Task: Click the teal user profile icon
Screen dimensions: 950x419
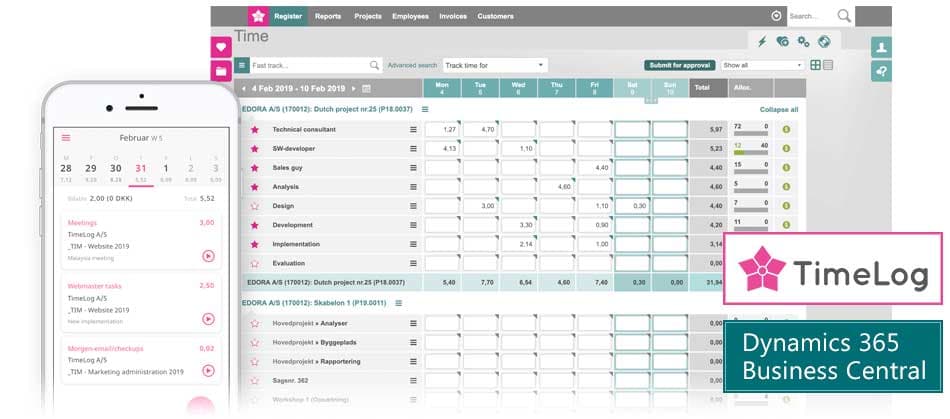Action: (x=881, y=47)
